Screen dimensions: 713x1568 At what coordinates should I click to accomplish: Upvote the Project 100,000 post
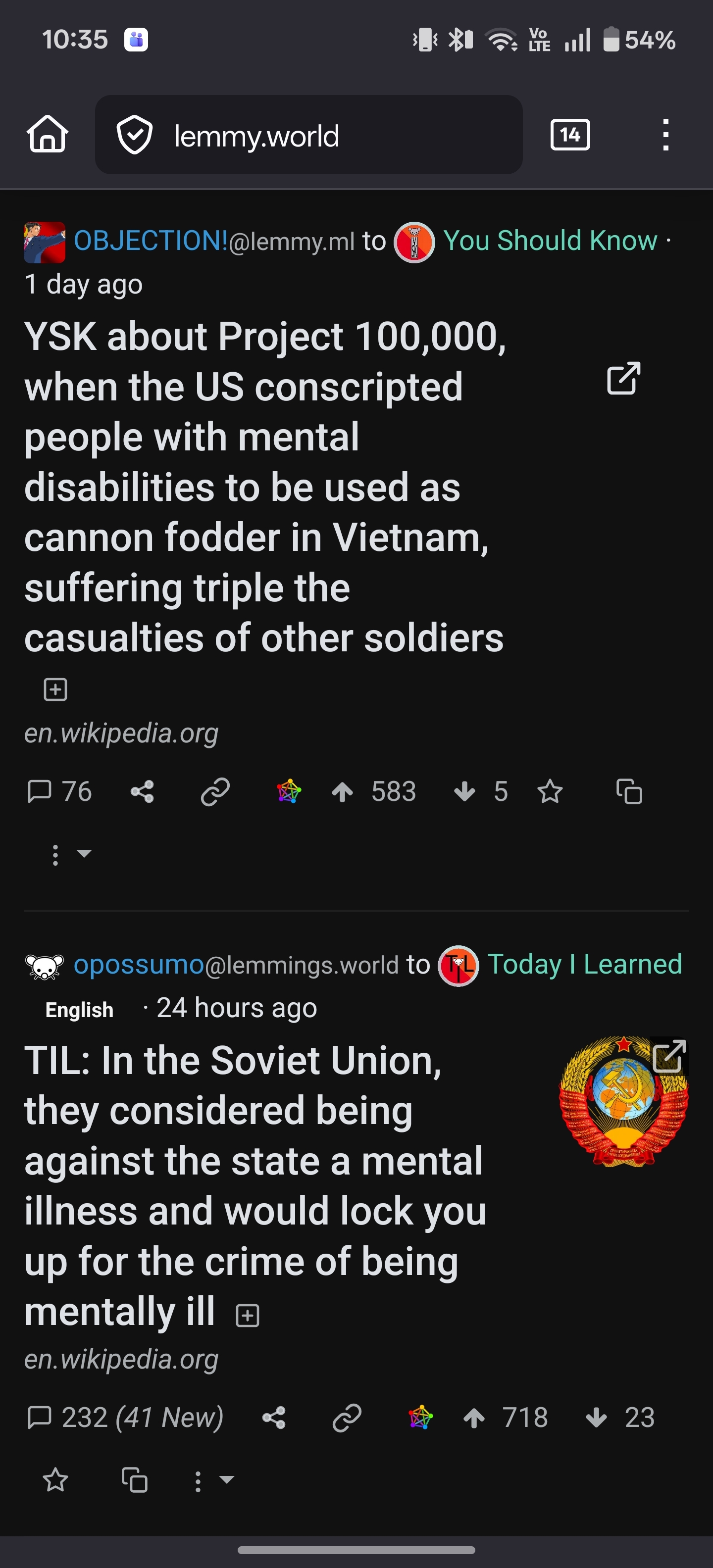click(x=343, y=792)
